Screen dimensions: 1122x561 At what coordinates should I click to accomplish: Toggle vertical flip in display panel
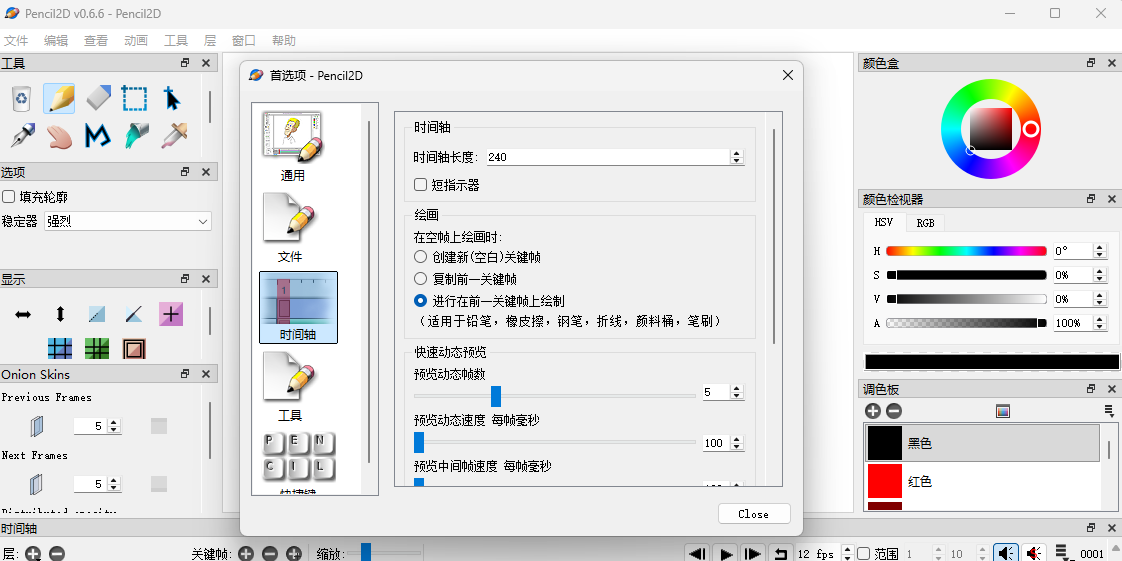tap(60, 314)
